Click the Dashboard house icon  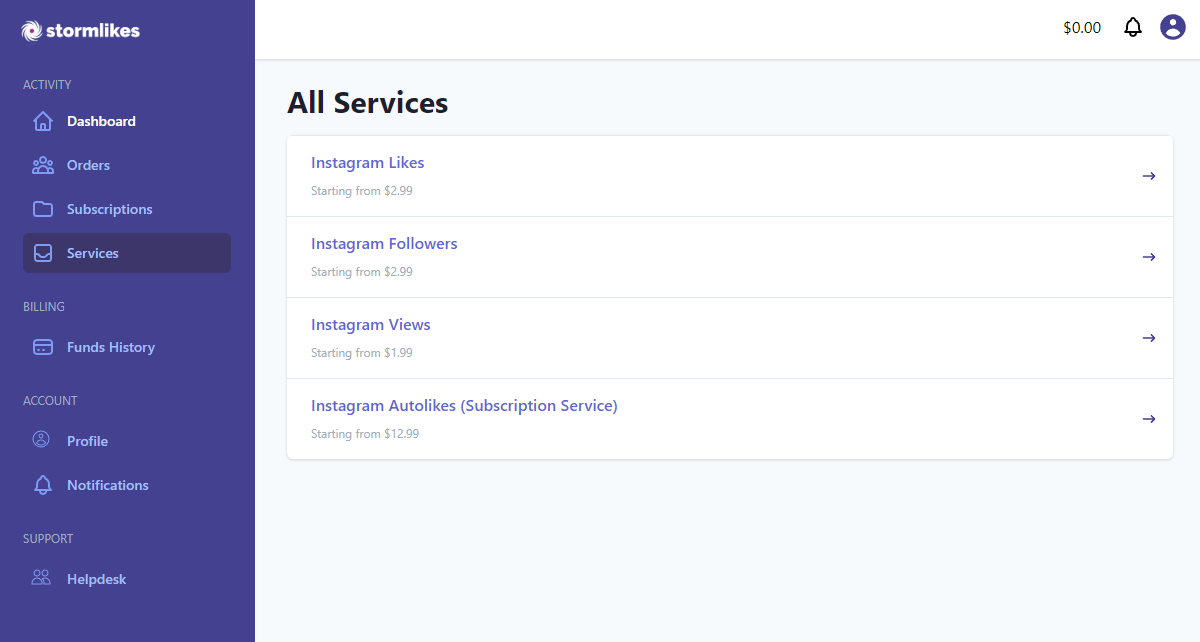pyautogui.click(x=43, y=121)
